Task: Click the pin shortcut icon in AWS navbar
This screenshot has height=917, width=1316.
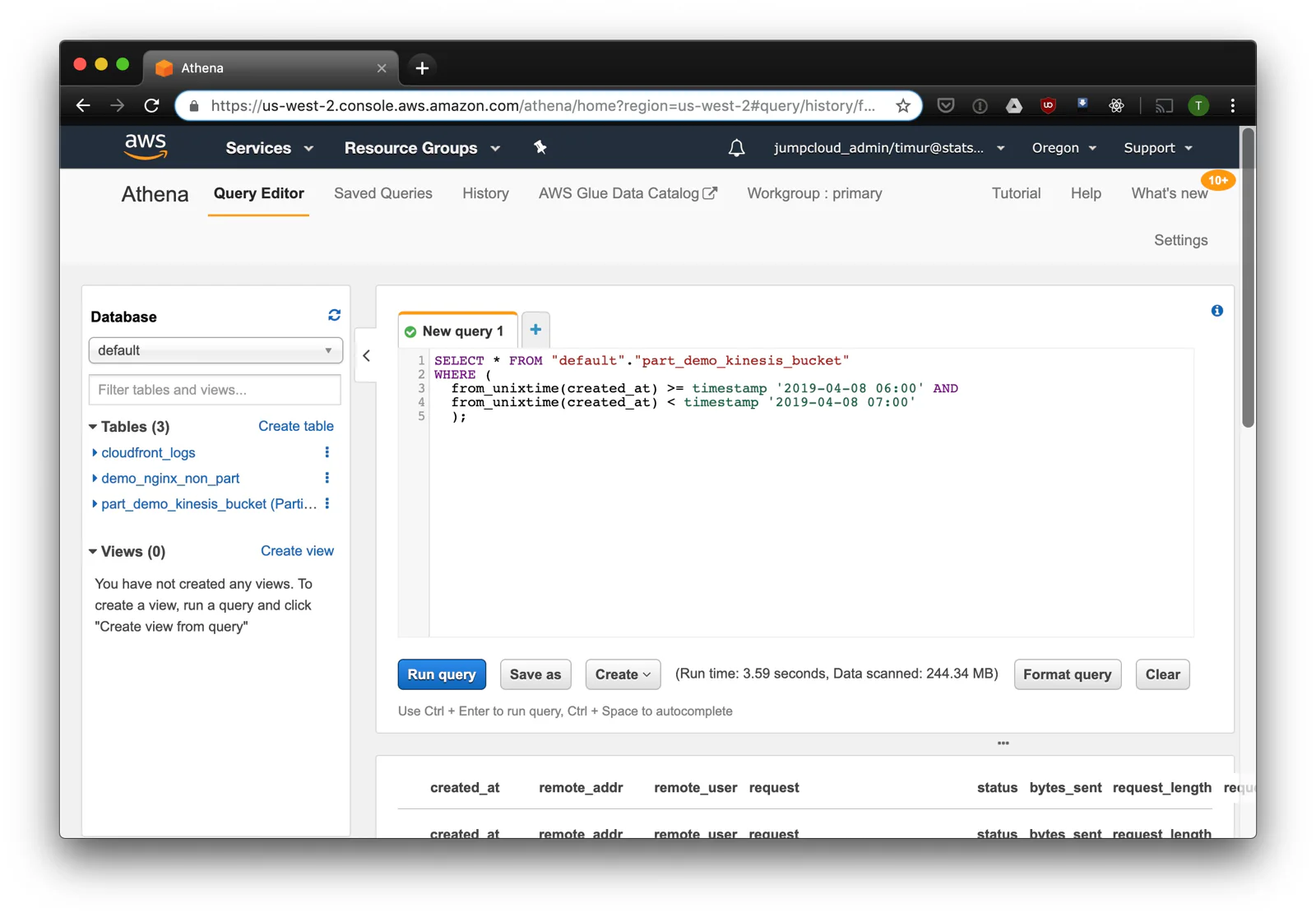Action: [540, 148]
